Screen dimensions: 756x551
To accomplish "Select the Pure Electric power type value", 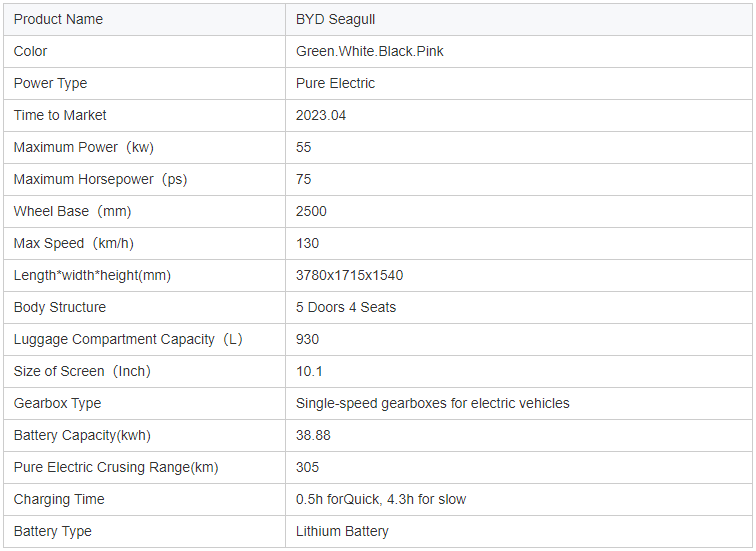I will (x=335, y=83).
